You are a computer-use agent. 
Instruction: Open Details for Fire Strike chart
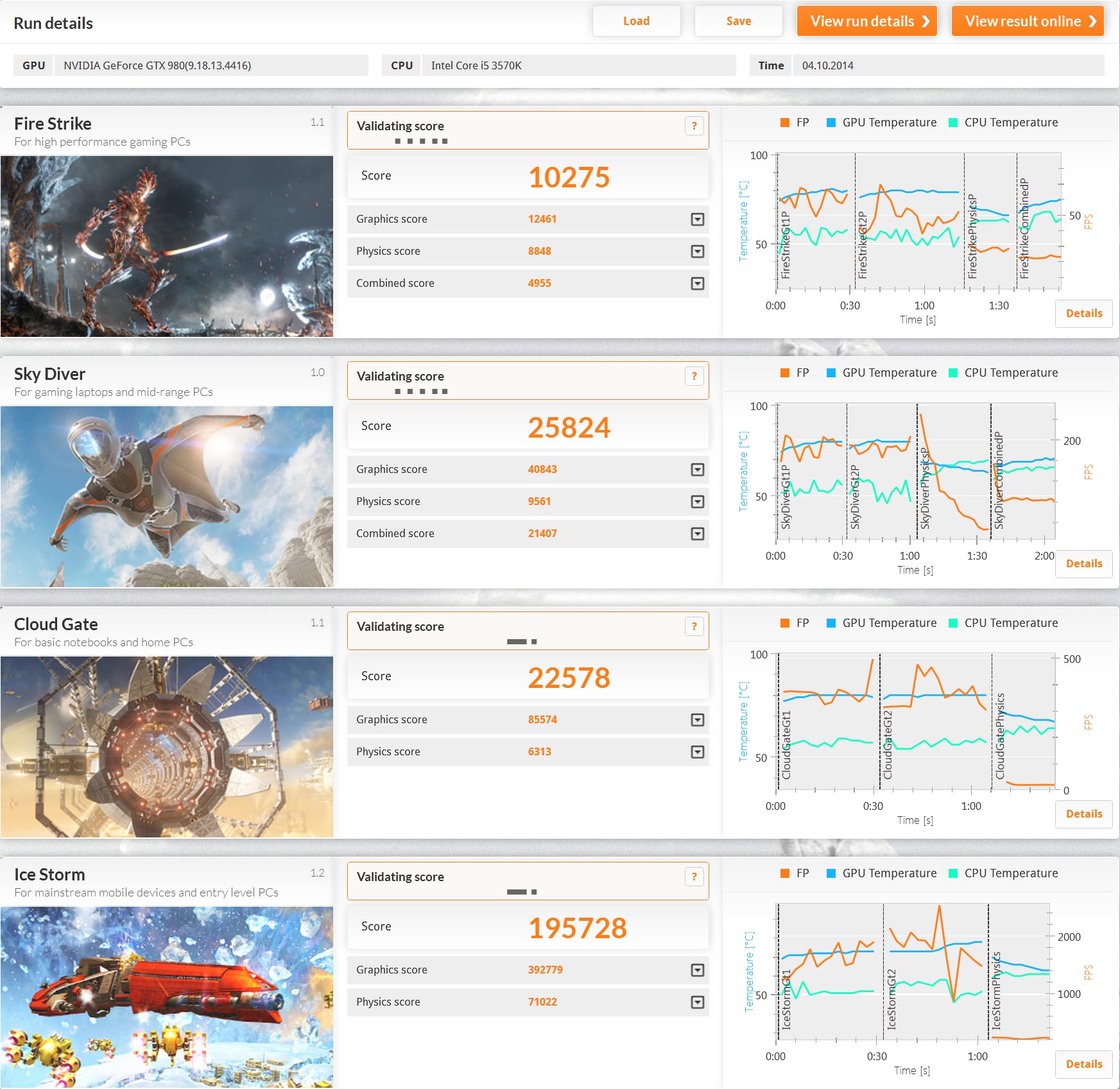(x=1083, y=314)
